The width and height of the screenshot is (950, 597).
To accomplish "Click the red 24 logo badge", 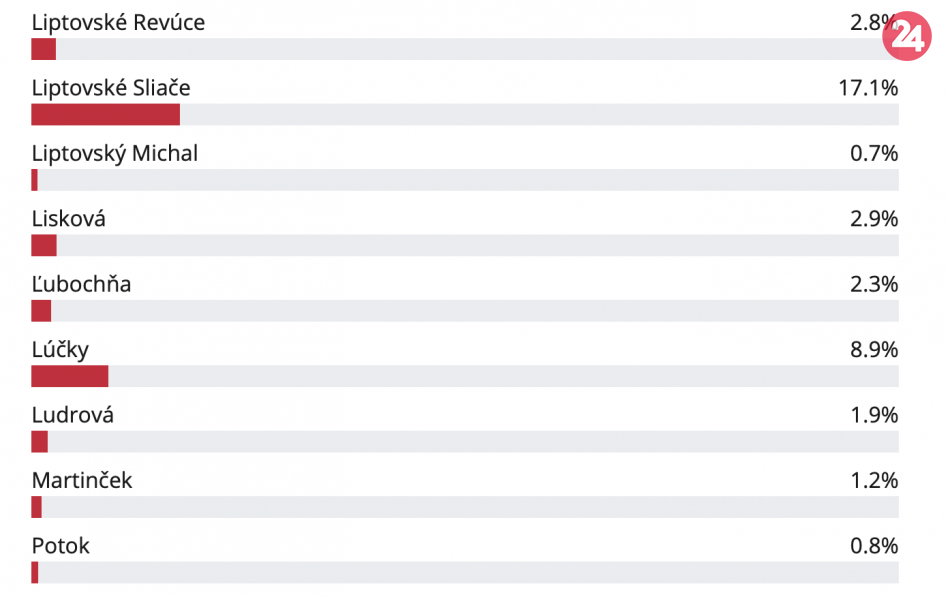I will tap(907, 37).
